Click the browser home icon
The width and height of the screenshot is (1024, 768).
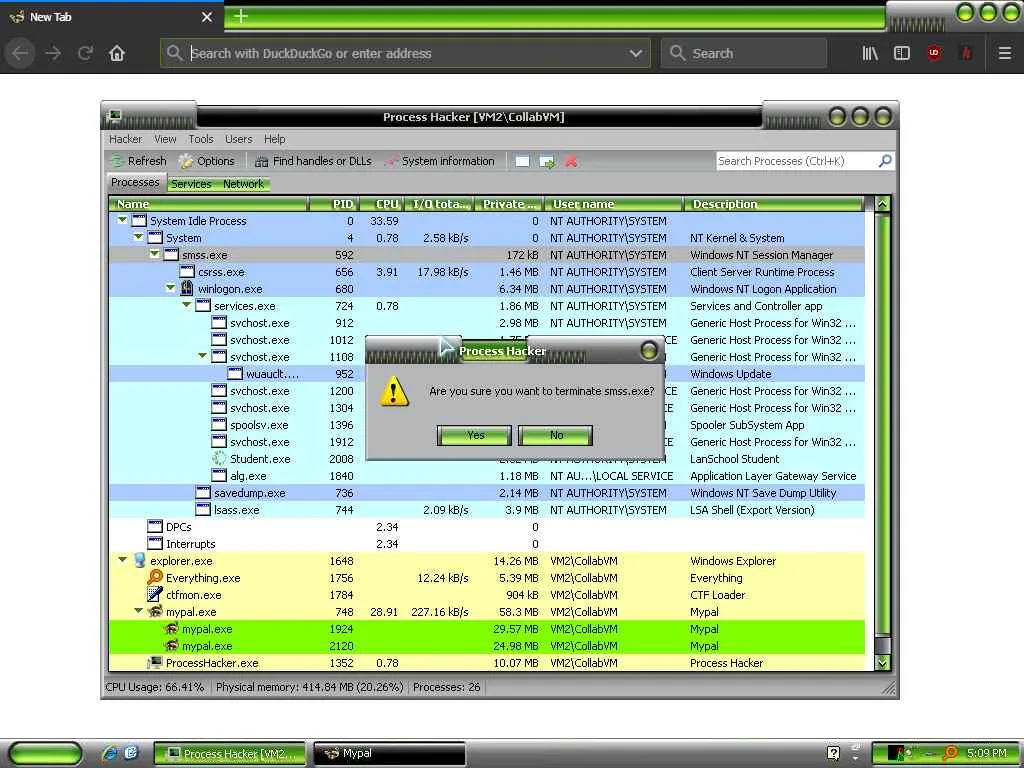point(117,53)
